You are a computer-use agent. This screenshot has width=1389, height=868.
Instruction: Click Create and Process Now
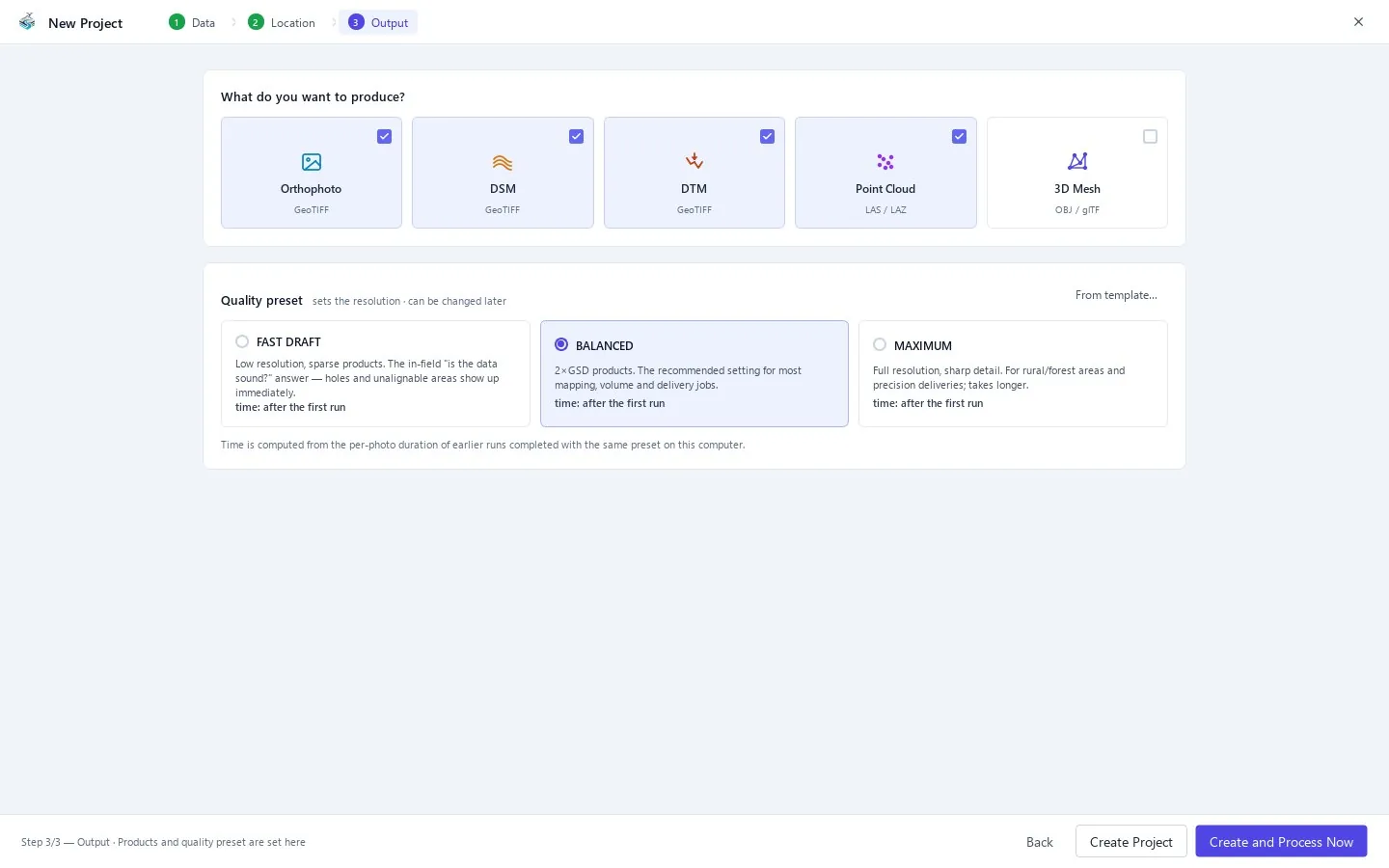click(x=1281, y=842)
